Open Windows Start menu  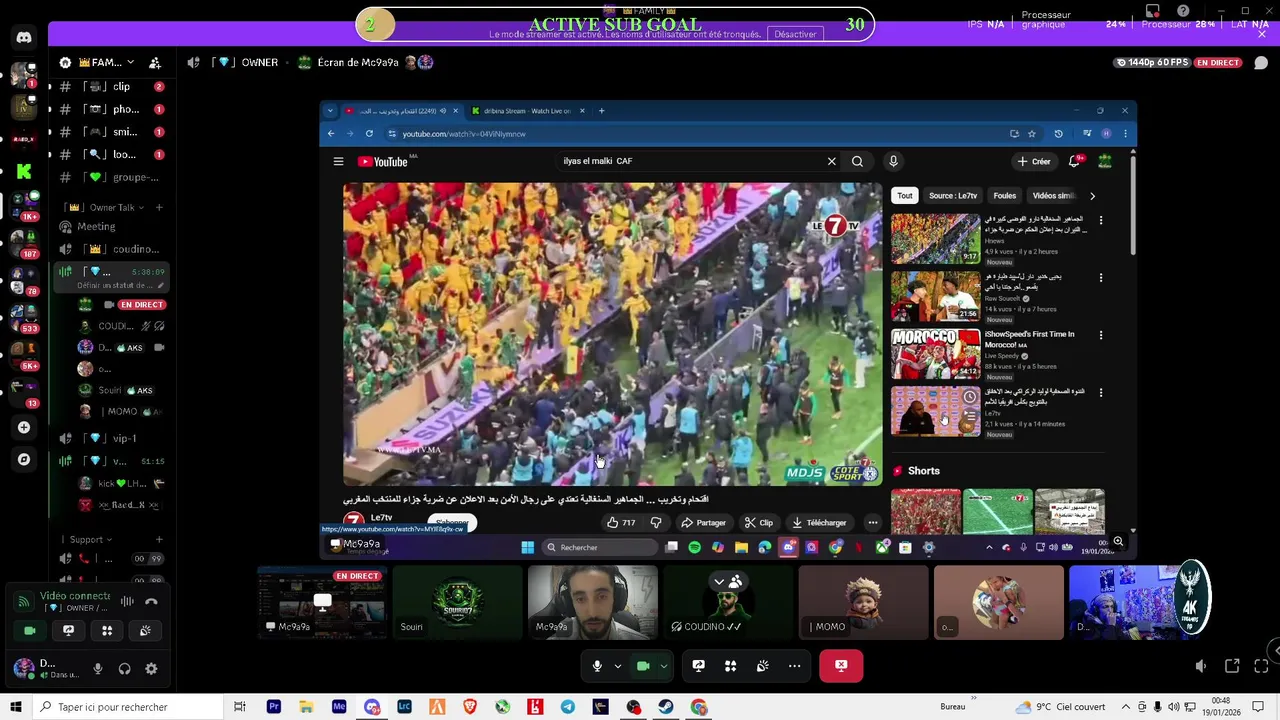(x=16, y=707)
